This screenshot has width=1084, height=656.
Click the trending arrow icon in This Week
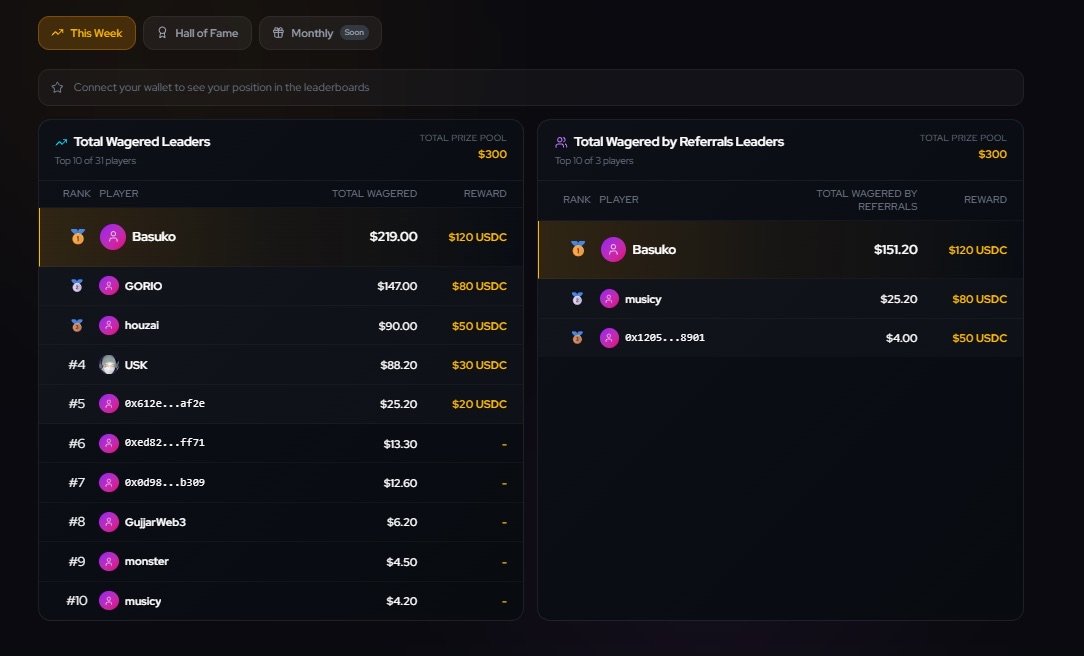point(57,33)
